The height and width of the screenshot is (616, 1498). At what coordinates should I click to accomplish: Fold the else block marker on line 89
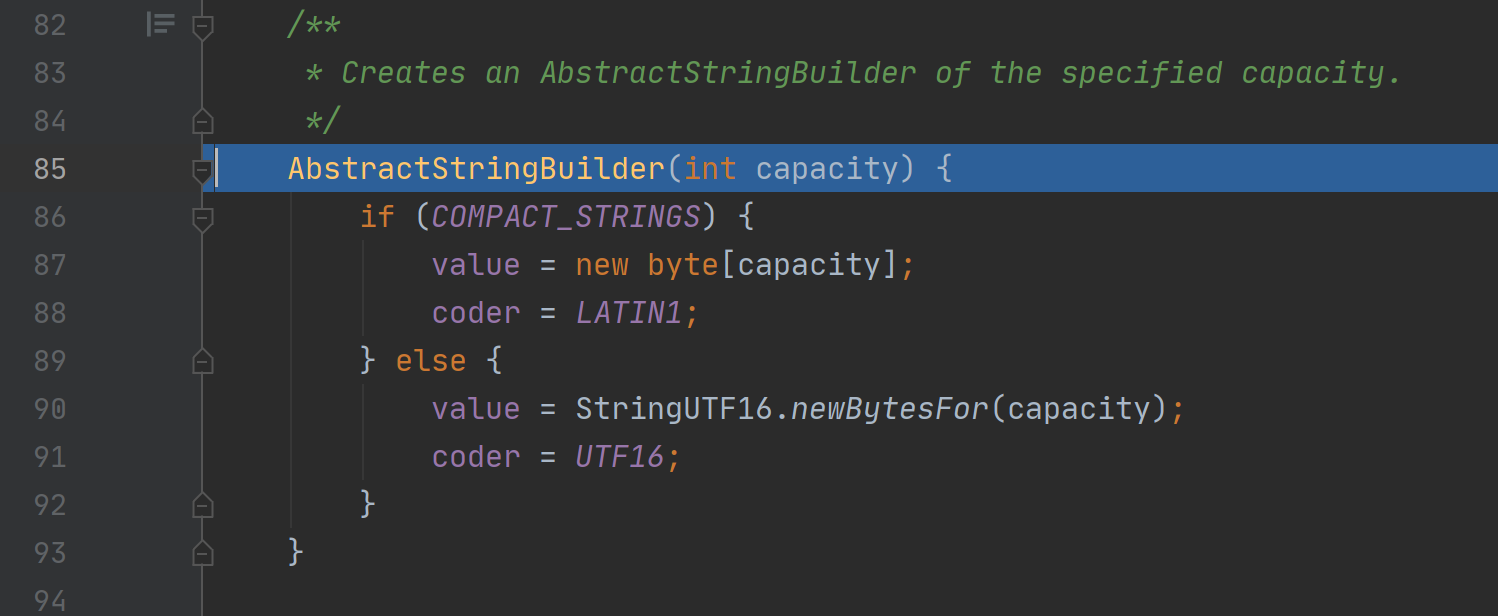(x=203, y=360)
